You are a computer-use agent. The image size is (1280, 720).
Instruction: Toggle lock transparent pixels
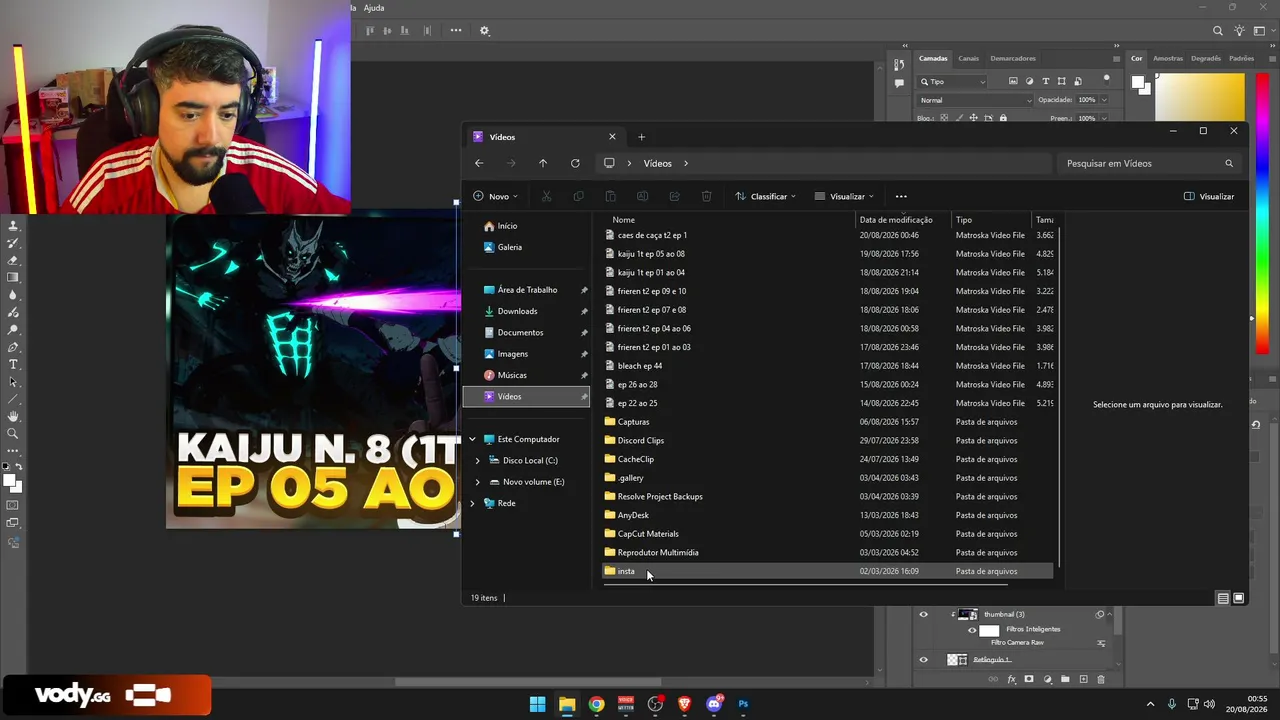[945, 118]
